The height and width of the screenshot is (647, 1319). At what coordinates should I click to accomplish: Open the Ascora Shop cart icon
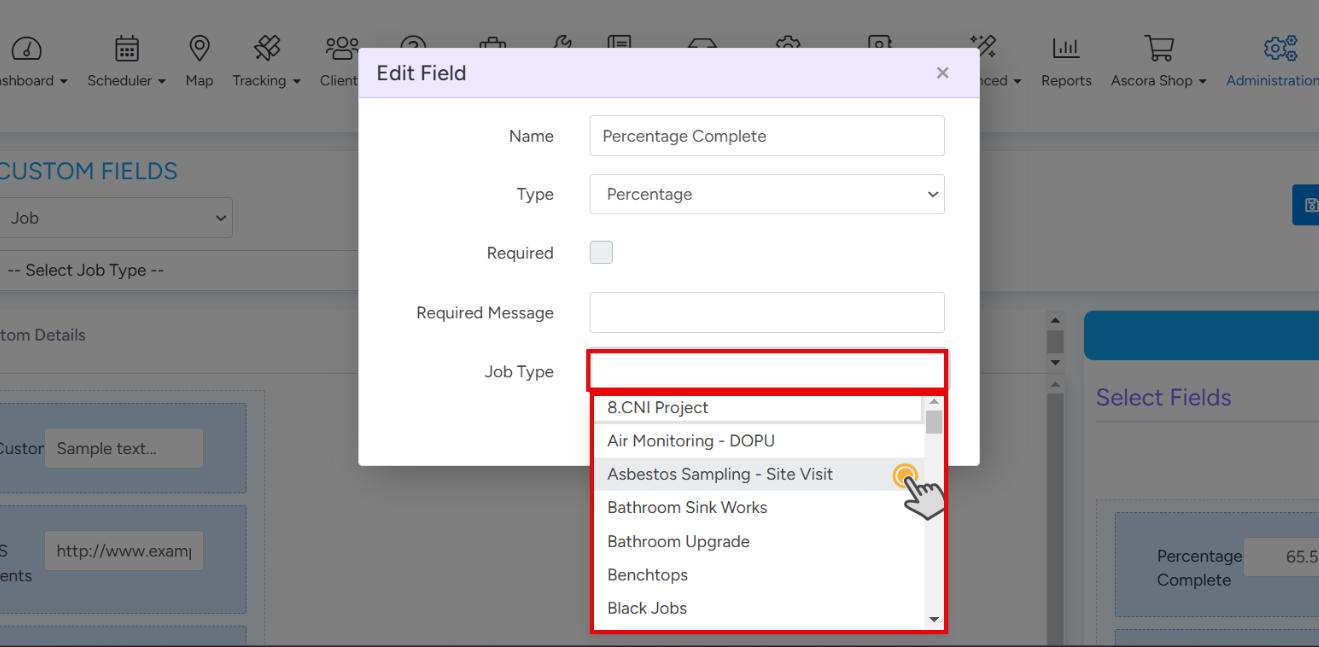1158,48
